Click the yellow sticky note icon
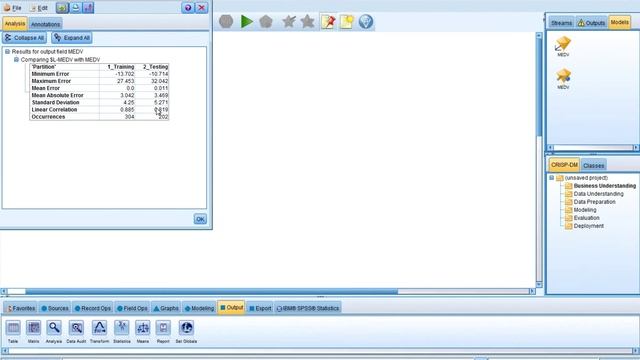The height and width of the screenshot is (360, 640). (347, 22)
